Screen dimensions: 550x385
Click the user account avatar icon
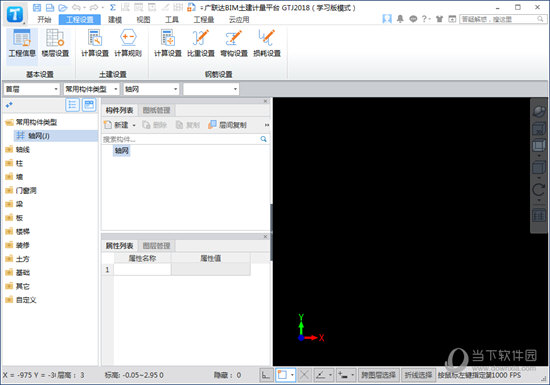387,19
